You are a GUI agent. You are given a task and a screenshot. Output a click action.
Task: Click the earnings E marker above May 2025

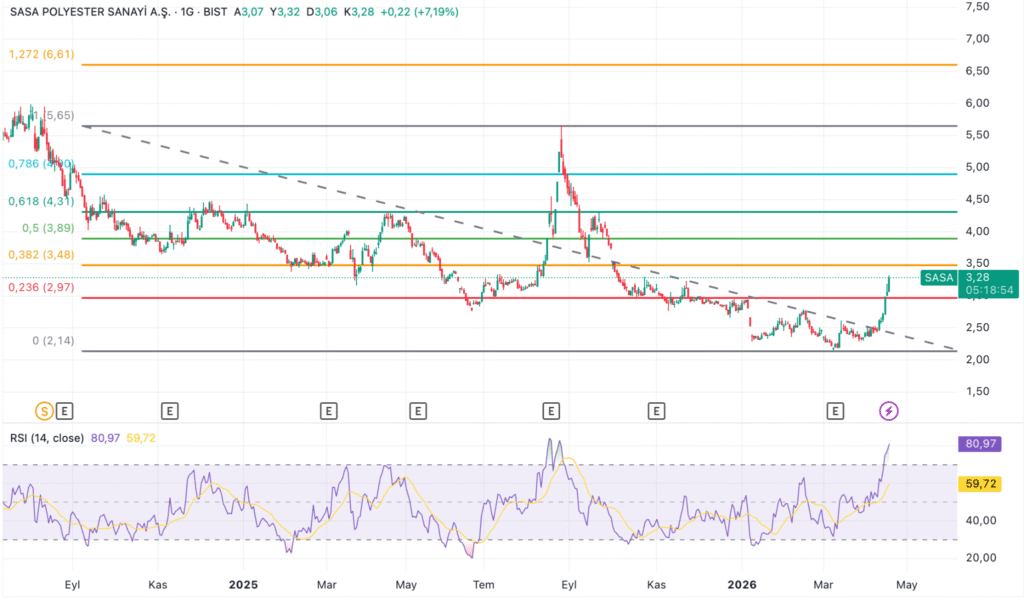coord(417,410)
